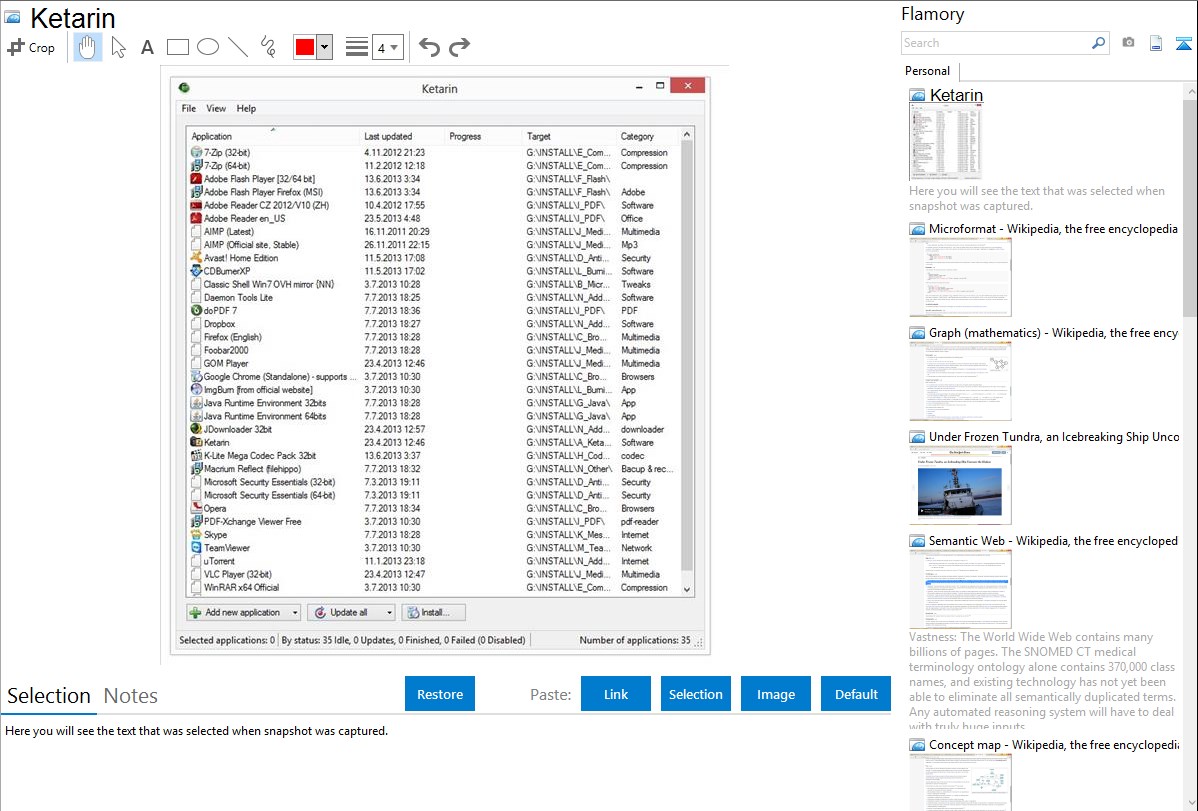This screenshot has height=811, width=1198.
Task: Open the Microformat Wikipedia snapshot thumbnail
Action: (960, 277)
